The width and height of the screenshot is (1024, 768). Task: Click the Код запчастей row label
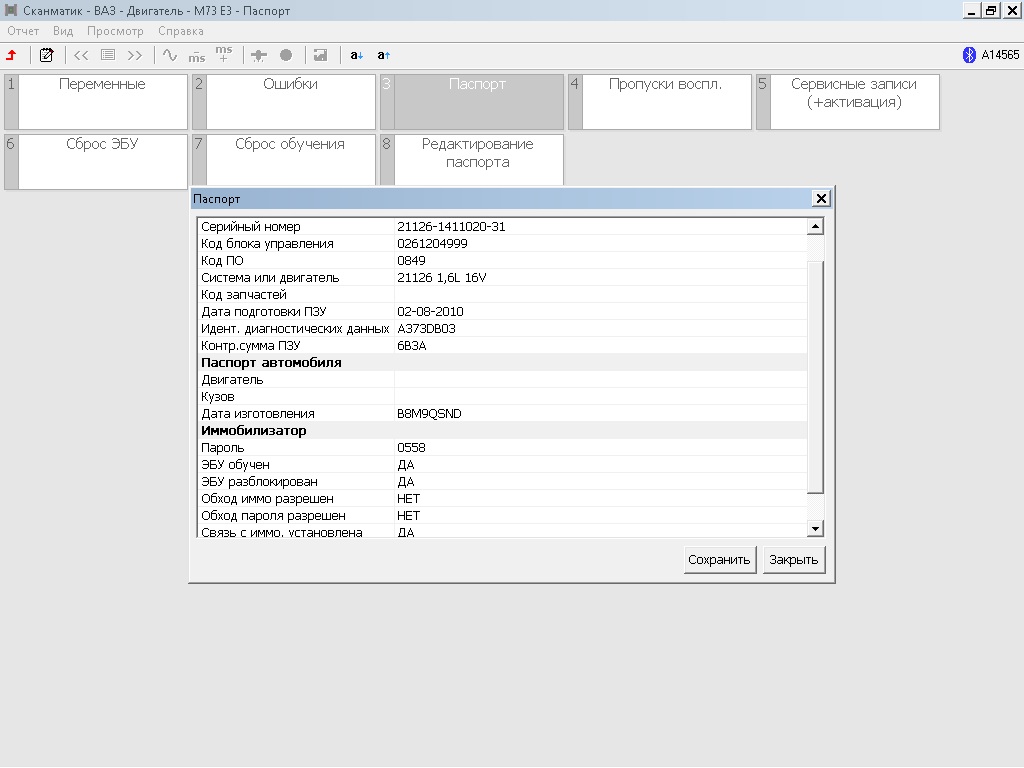[244, 295]
